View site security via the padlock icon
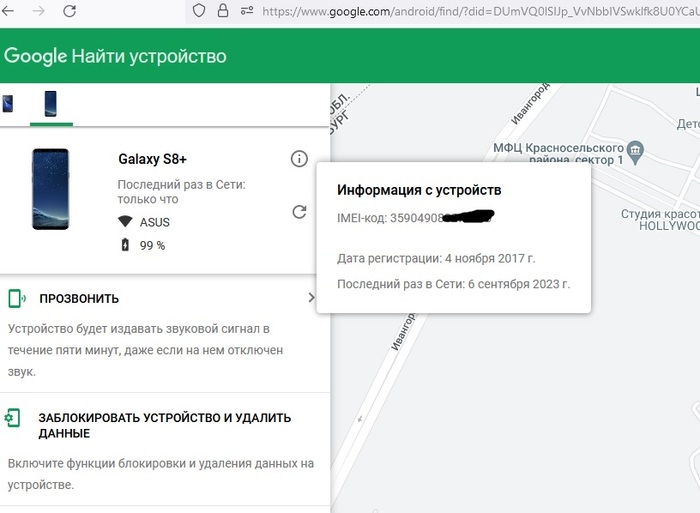This screenshot has width=700, height=513. (223, 10)
